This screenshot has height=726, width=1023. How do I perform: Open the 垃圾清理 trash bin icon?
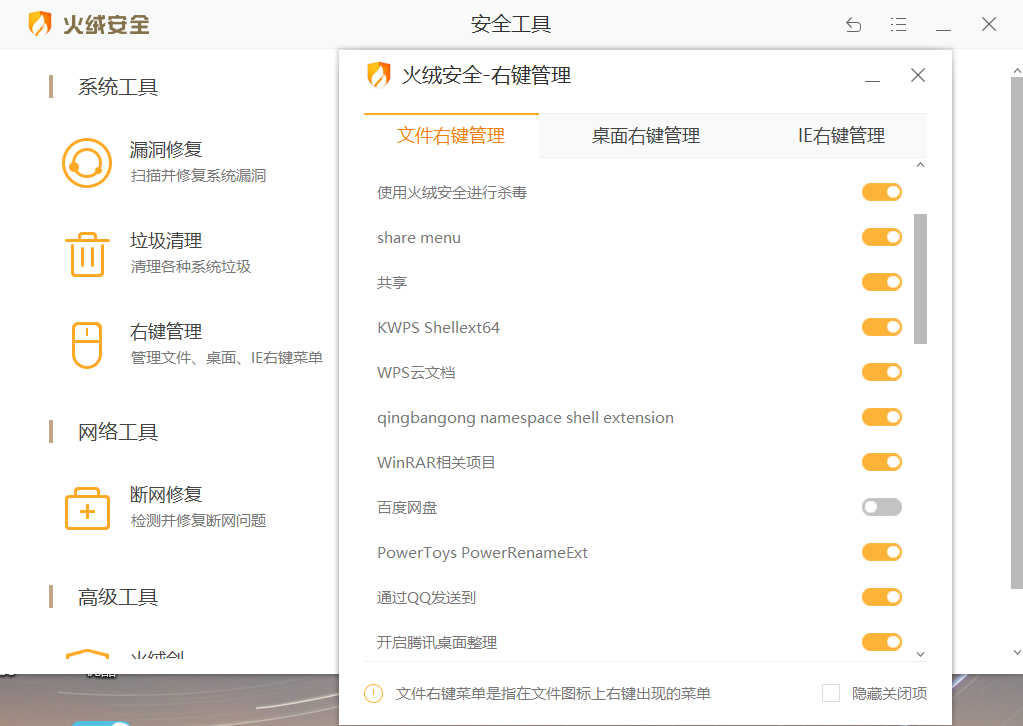coord(87,254)
